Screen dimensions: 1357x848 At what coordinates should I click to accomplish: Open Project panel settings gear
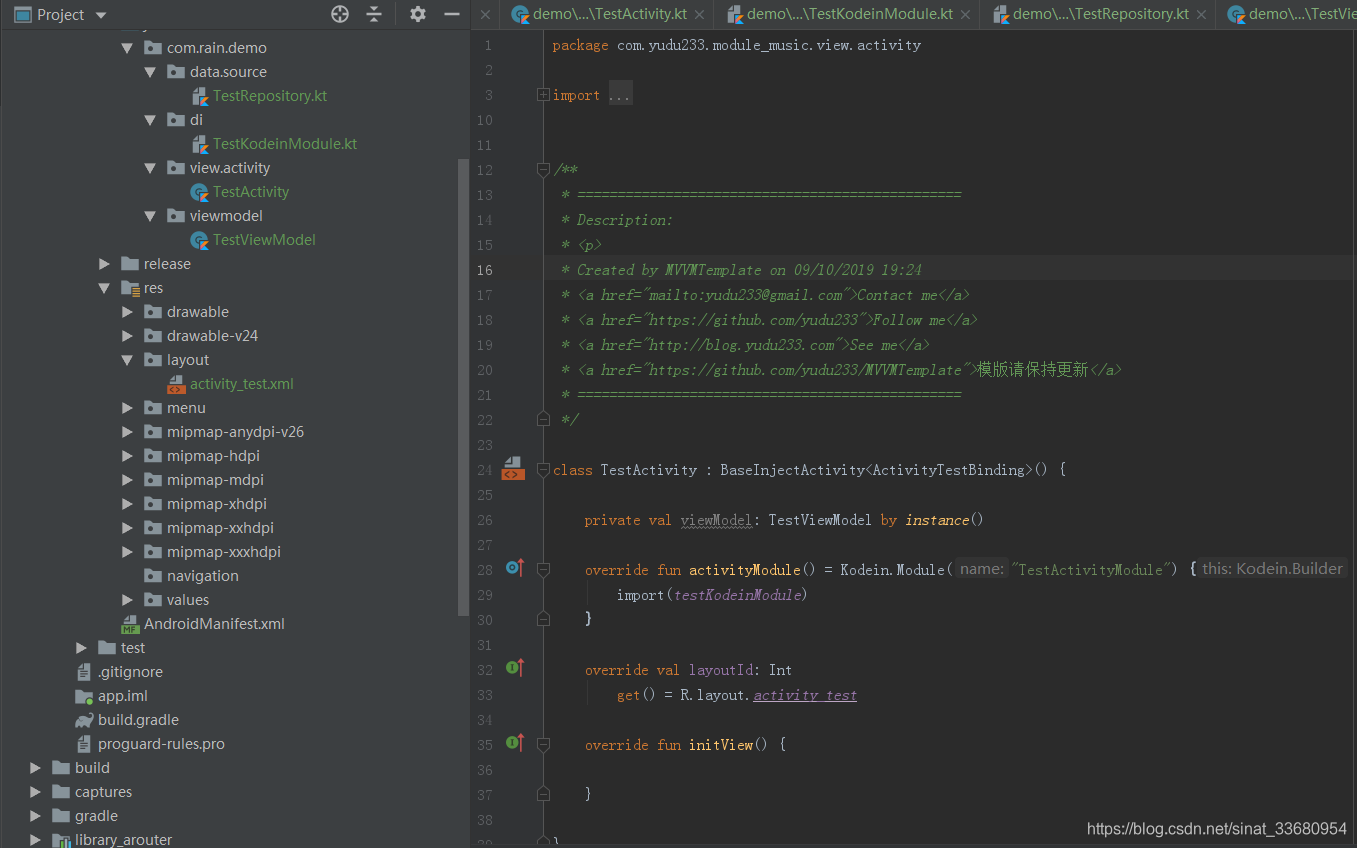[x=418, y=14]
